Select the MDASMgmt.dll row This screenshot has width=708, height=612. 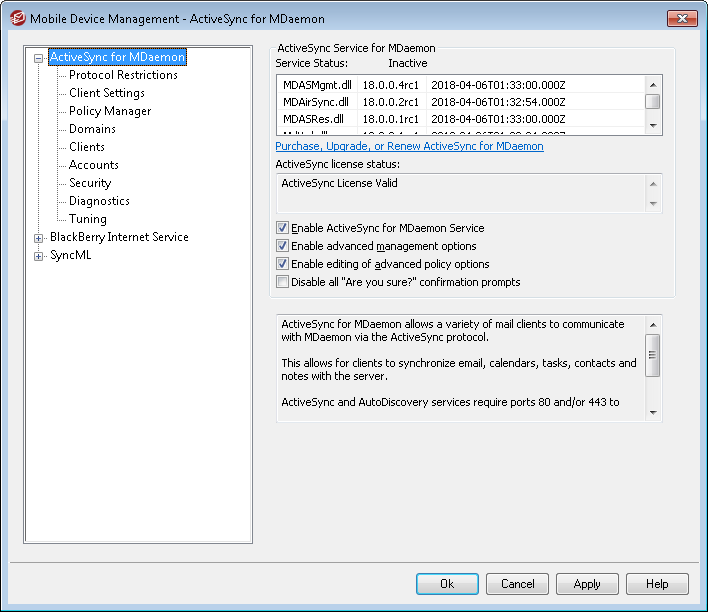[x=461, y=85]
